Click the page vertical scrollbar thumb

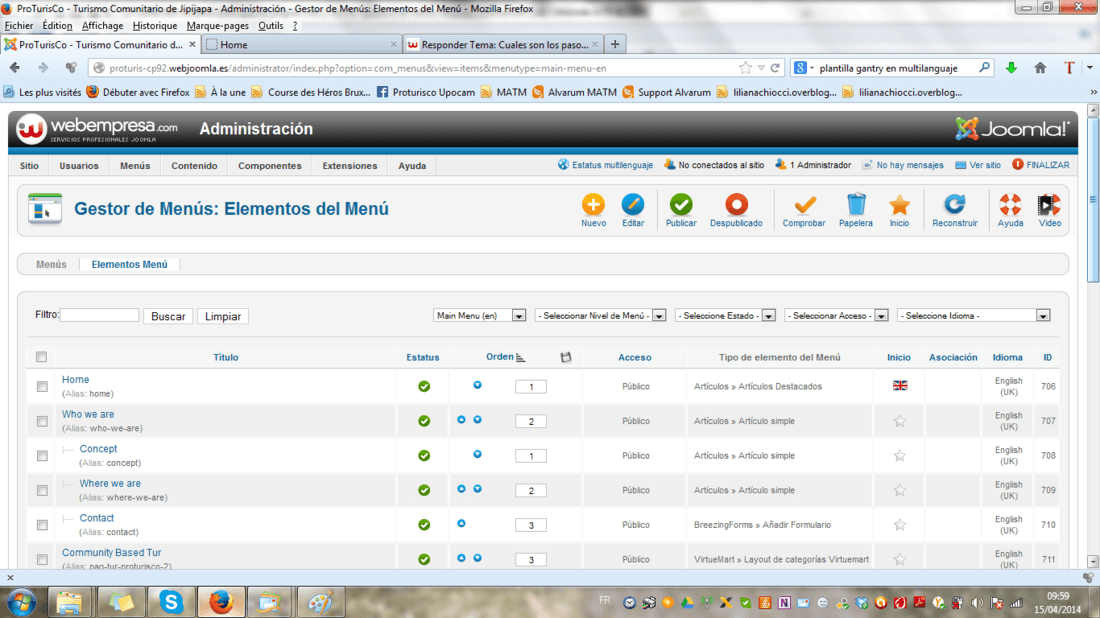pyautogui.click(x=1093, y=200)
